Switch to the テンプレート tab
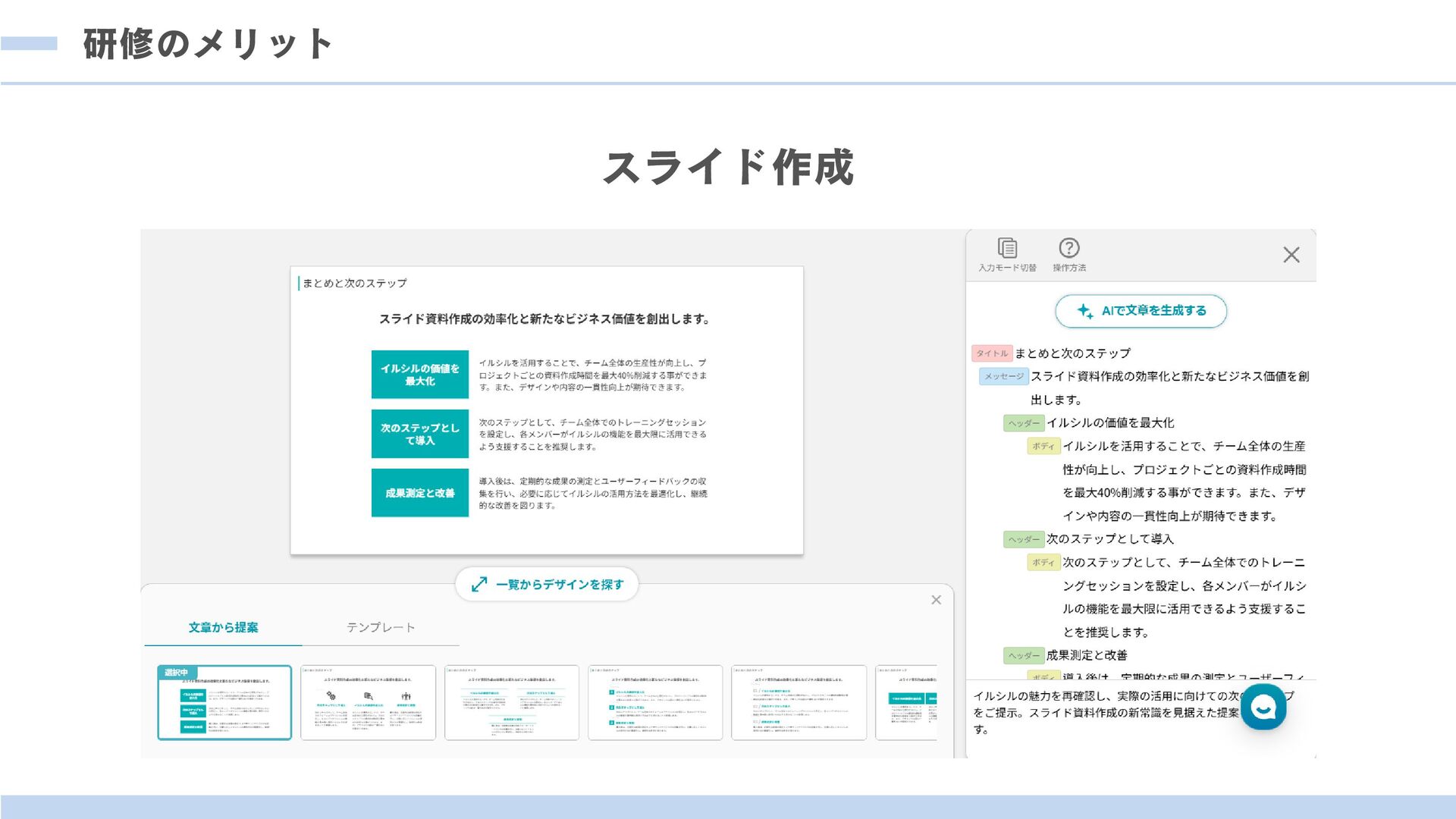This screenshot has height=819, width=1456. (381, 627)
